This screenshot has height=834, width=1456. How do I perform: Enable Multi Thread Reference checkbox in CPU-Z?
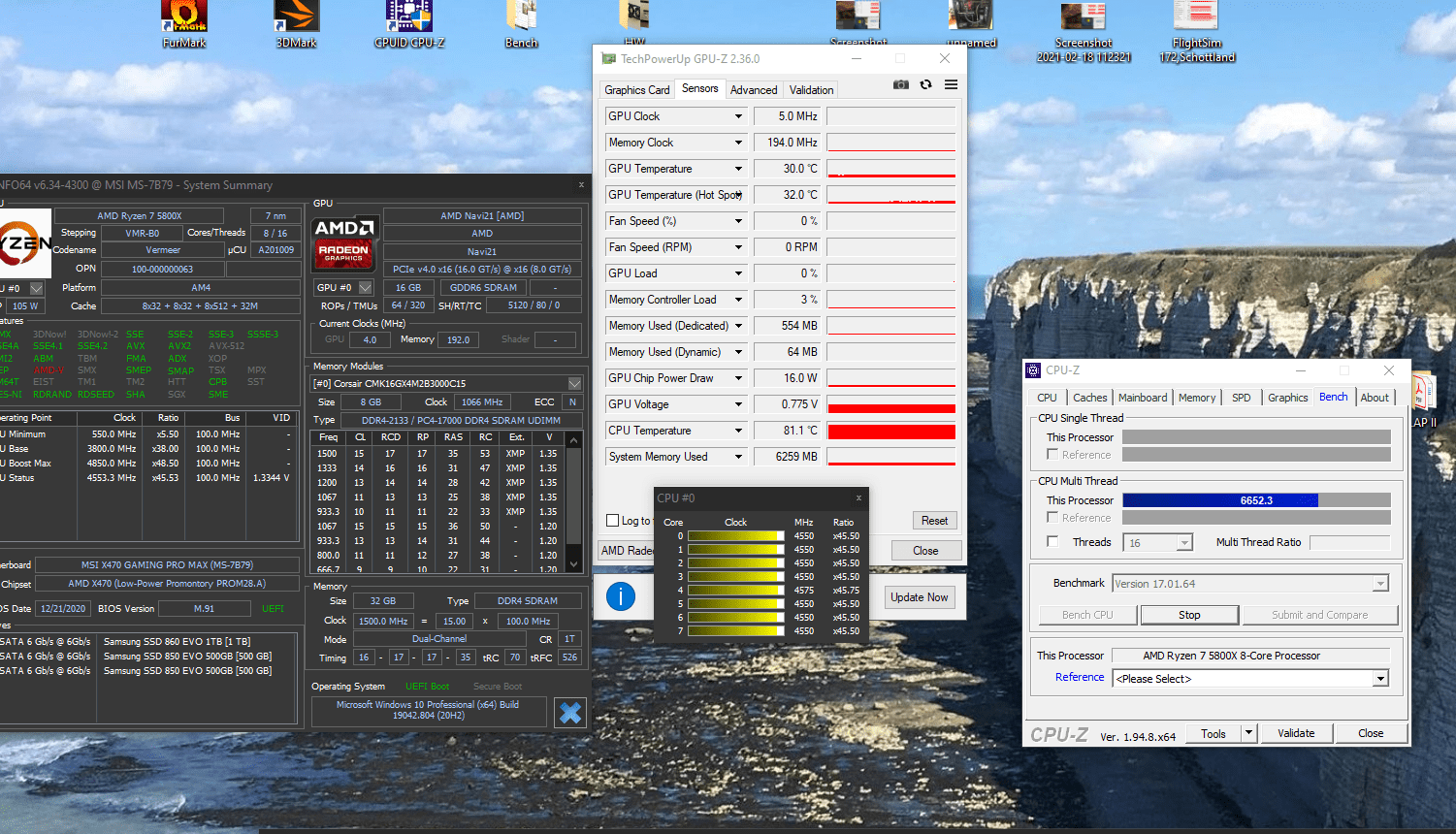(1052, 517)
